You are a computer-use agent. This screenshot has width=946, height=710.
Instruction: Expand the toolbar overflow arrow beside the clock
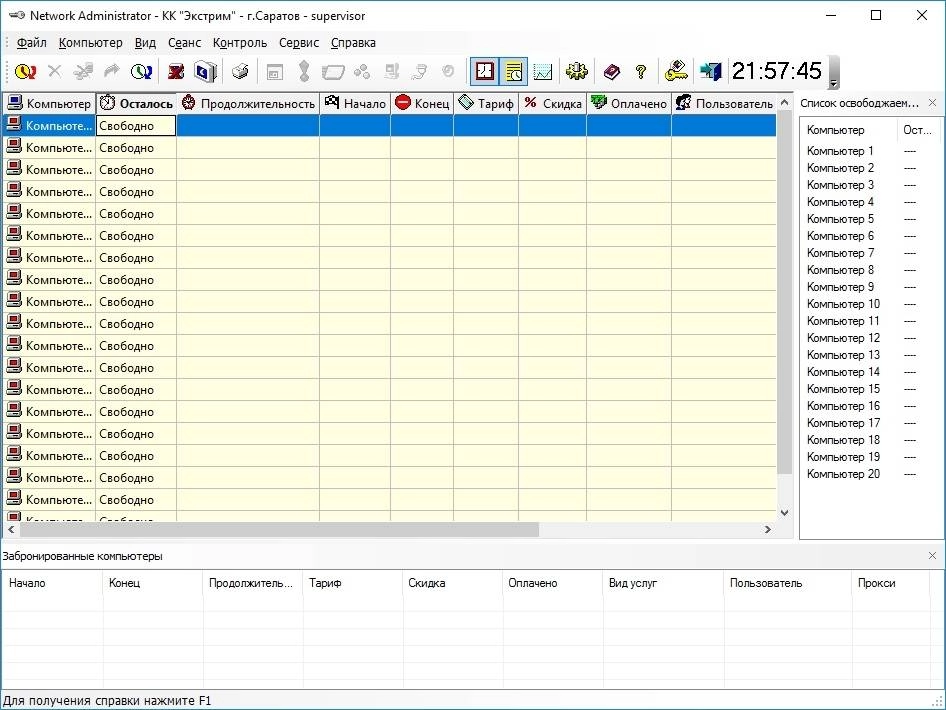[834, 72]
